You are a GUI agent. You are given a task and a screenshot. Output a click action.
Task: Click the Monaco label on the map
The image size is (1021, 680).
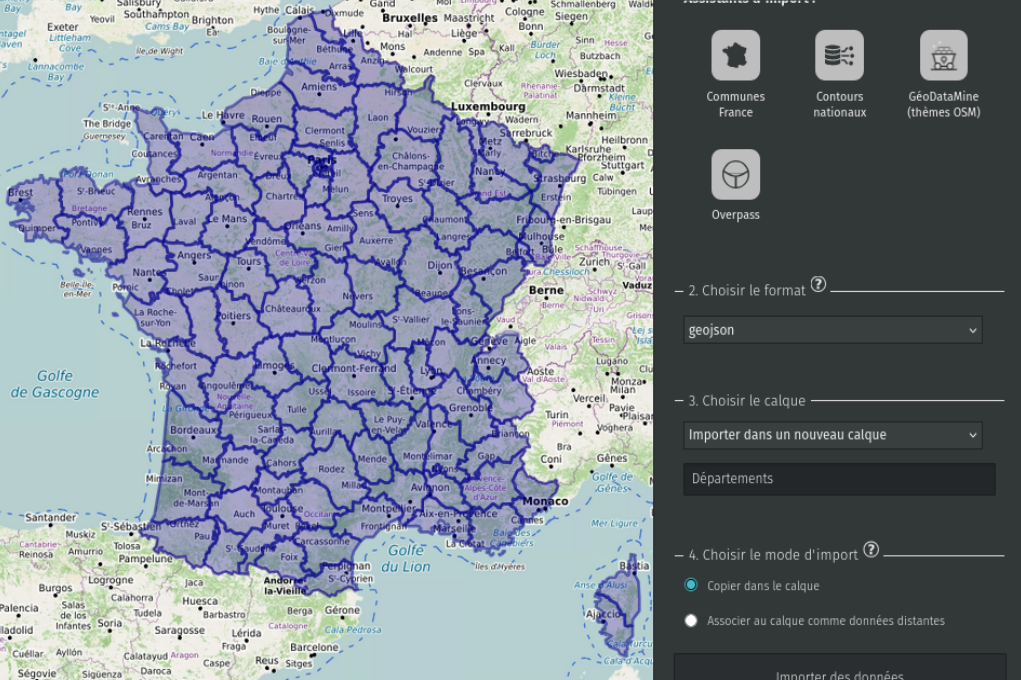click(545, 501)
